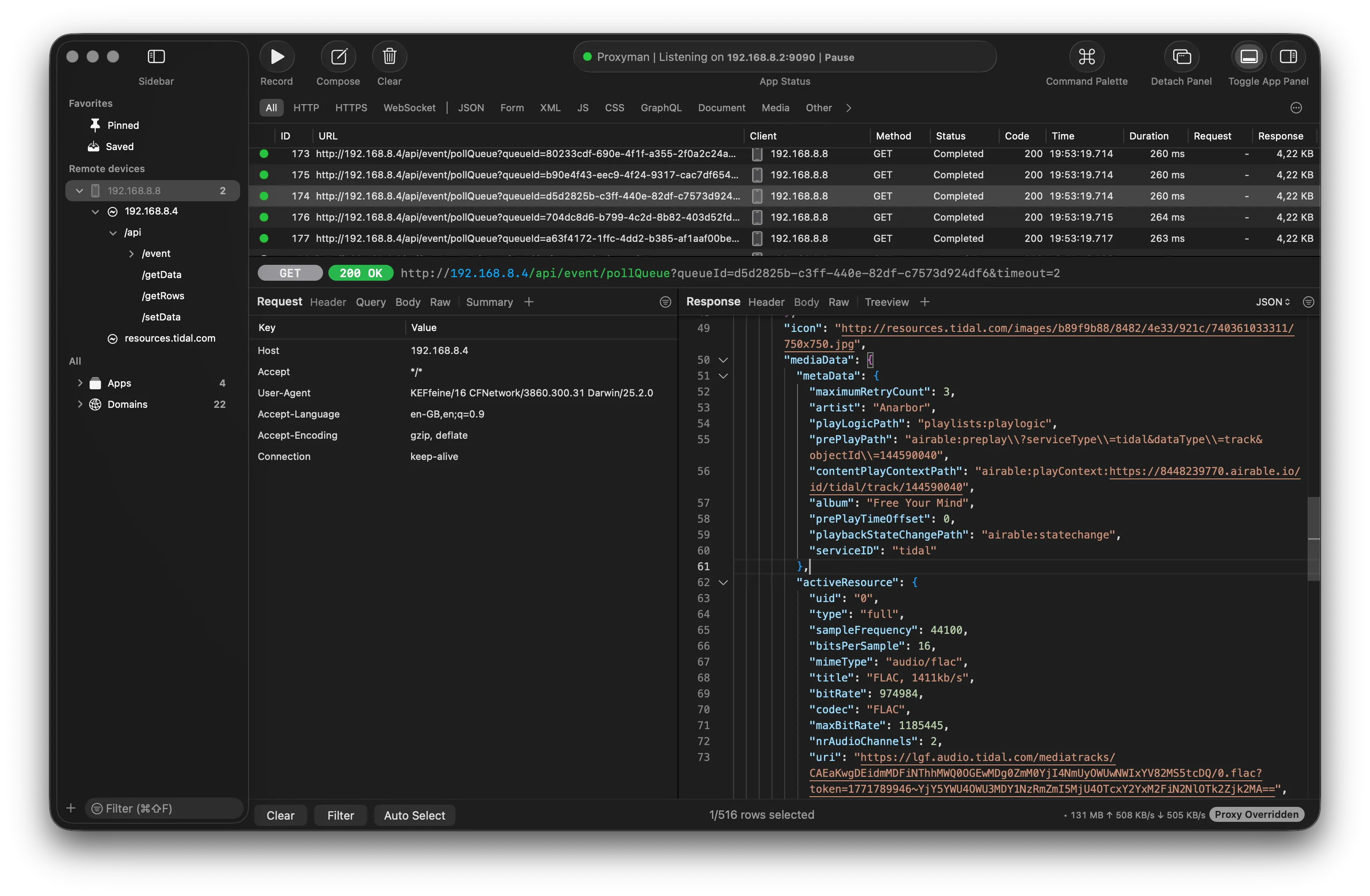This screenshot has height=896, width=1370.
Task: Click the Sidebar toggle icon
Action: (156, 56)
